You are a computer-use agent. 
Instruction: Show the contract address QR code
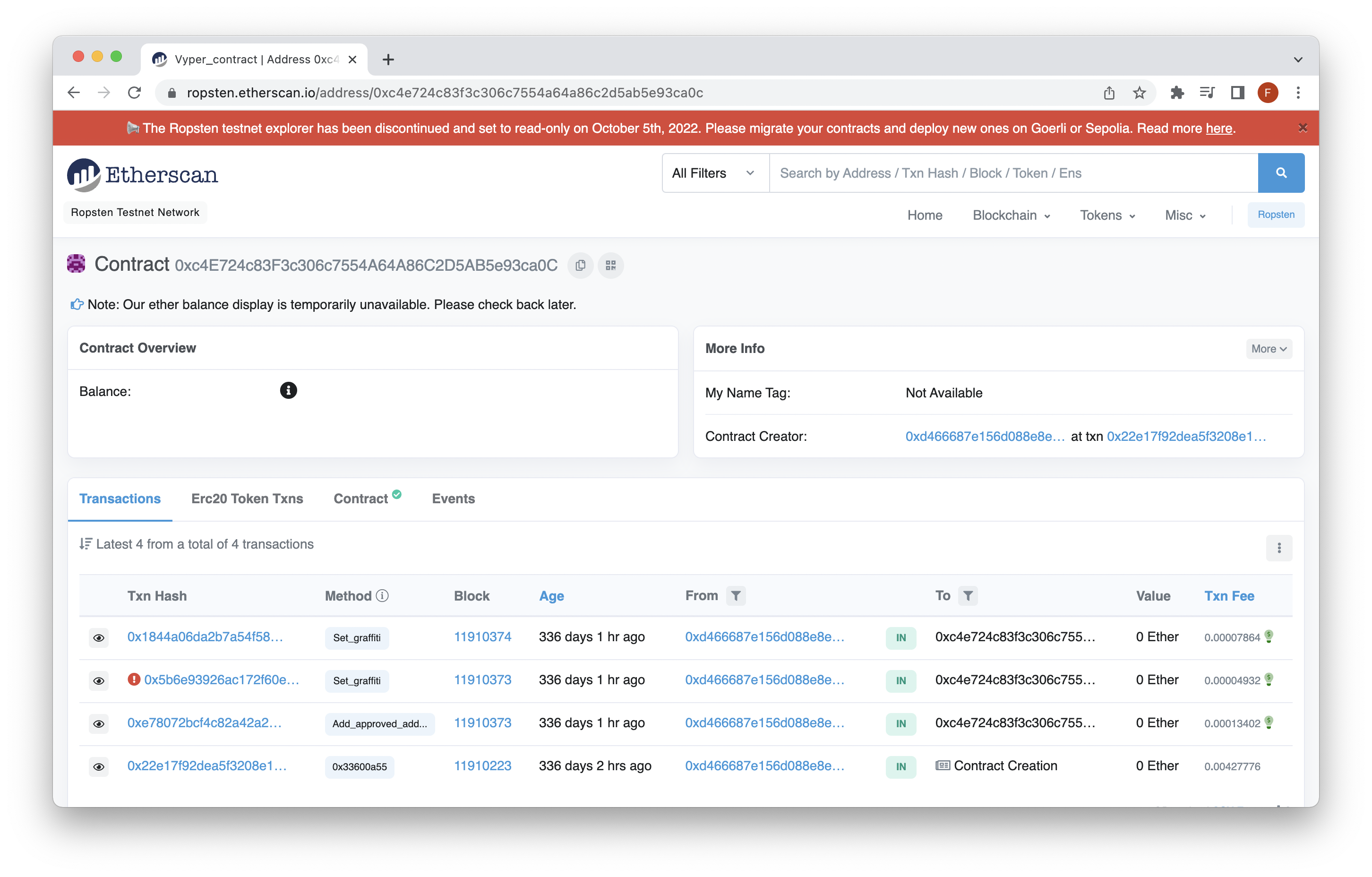tap(610, 266)
